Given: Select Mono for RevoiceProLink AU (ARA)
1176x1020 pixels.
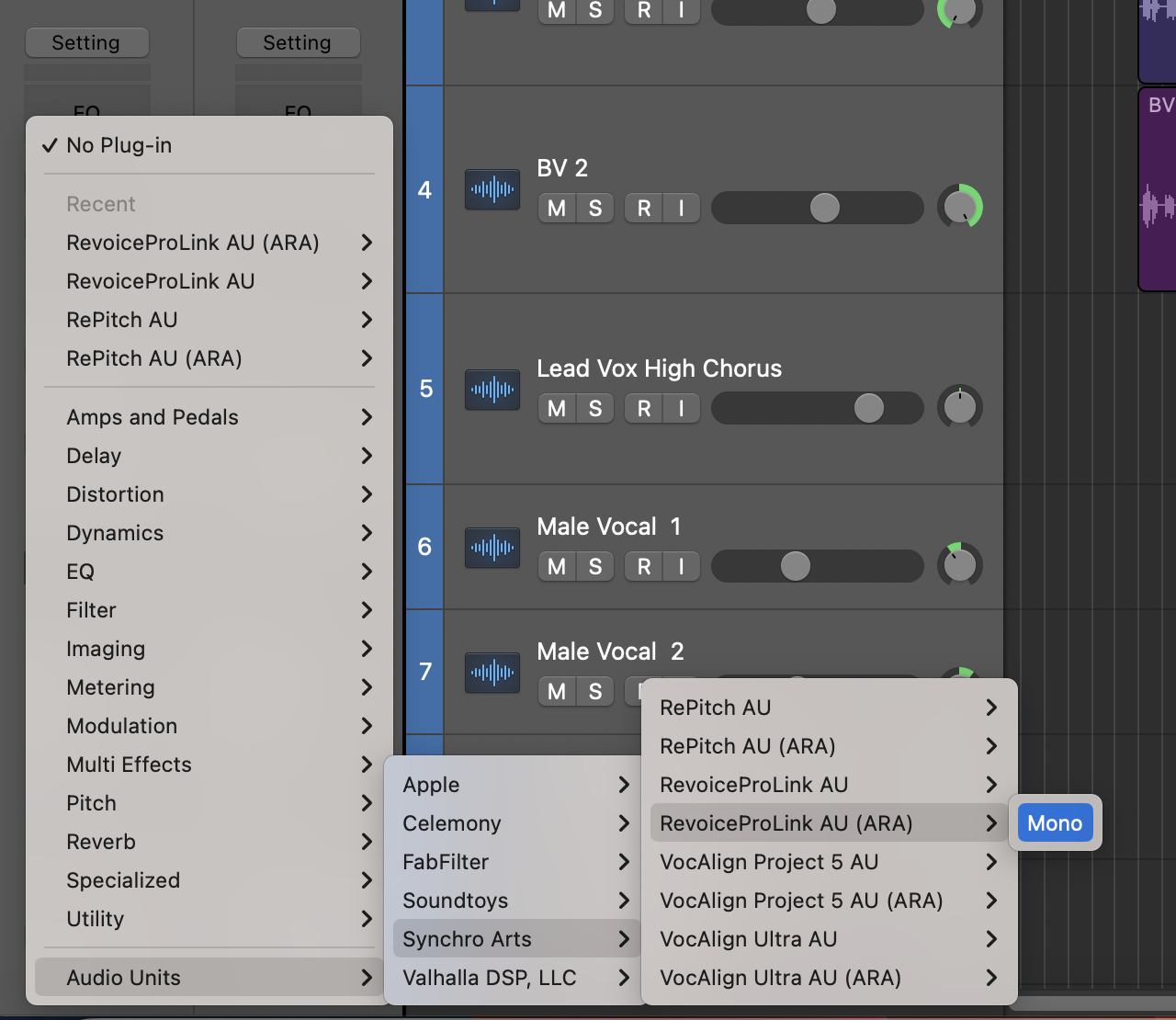Looking at the screenshot, I should coord(1055,823).
